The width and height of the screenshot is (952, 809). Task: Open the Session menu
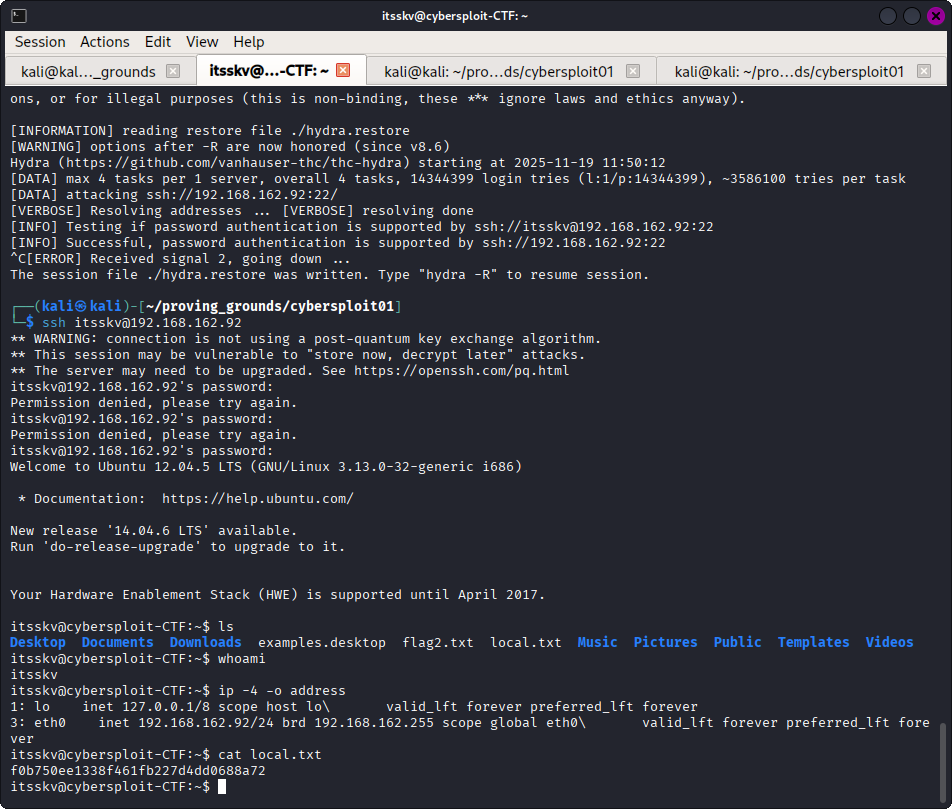coord(40,42)
